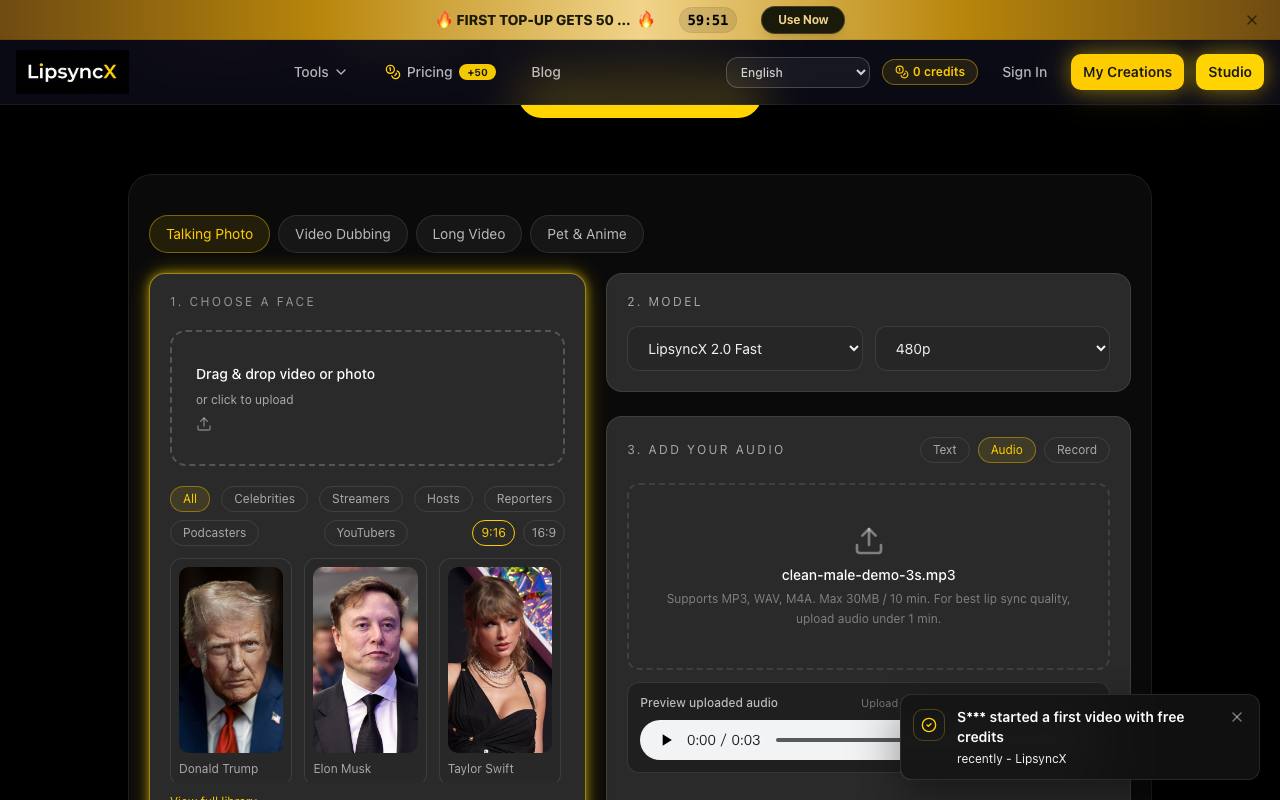Click the coins icon beside Pricing

click(393, 72)
